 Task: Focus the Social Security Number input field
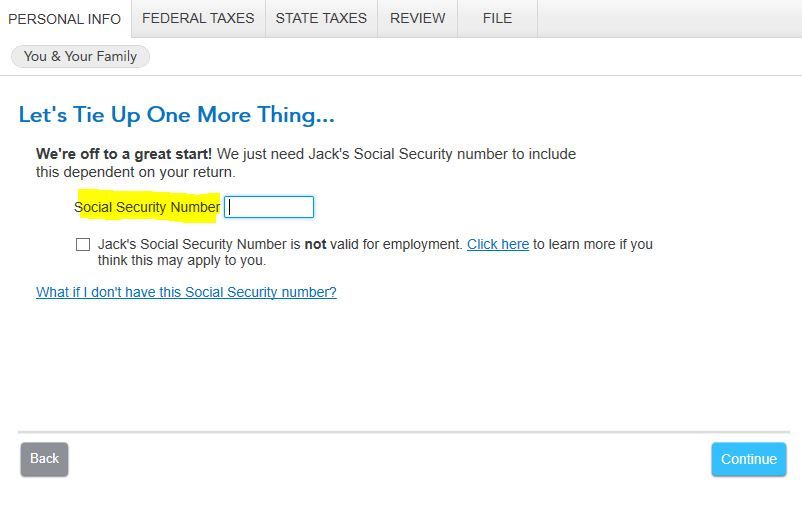(269, 207)
